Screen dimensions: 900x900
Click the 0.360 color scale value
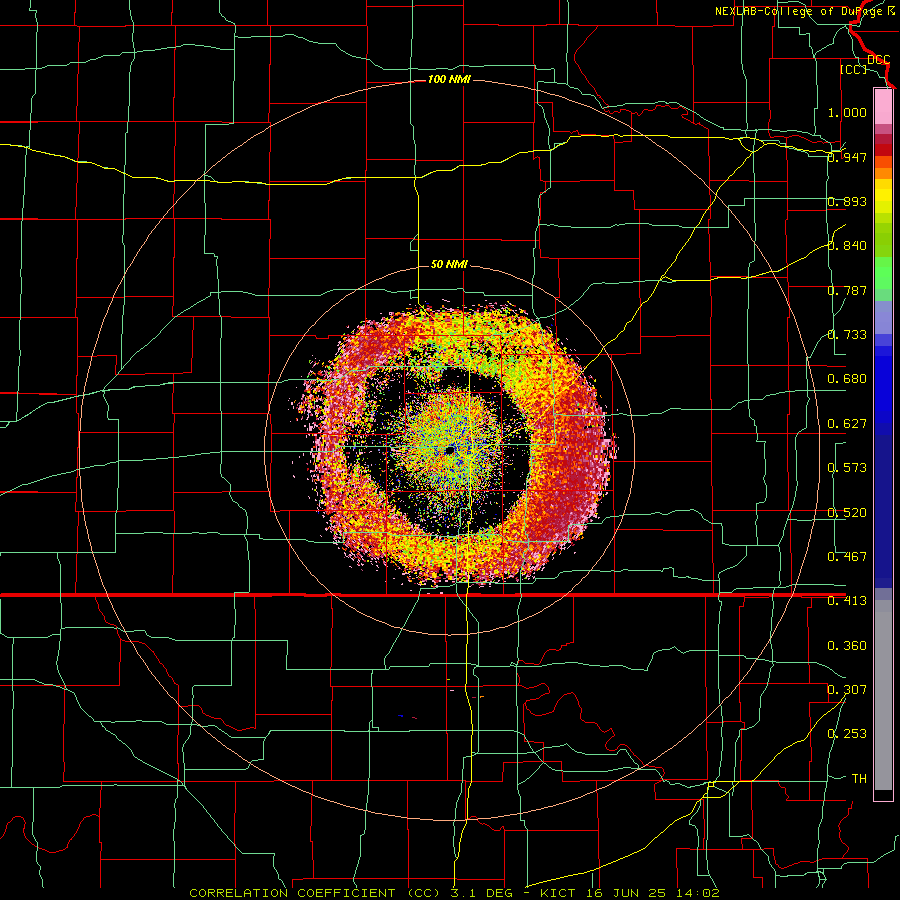tap(847, 646)
